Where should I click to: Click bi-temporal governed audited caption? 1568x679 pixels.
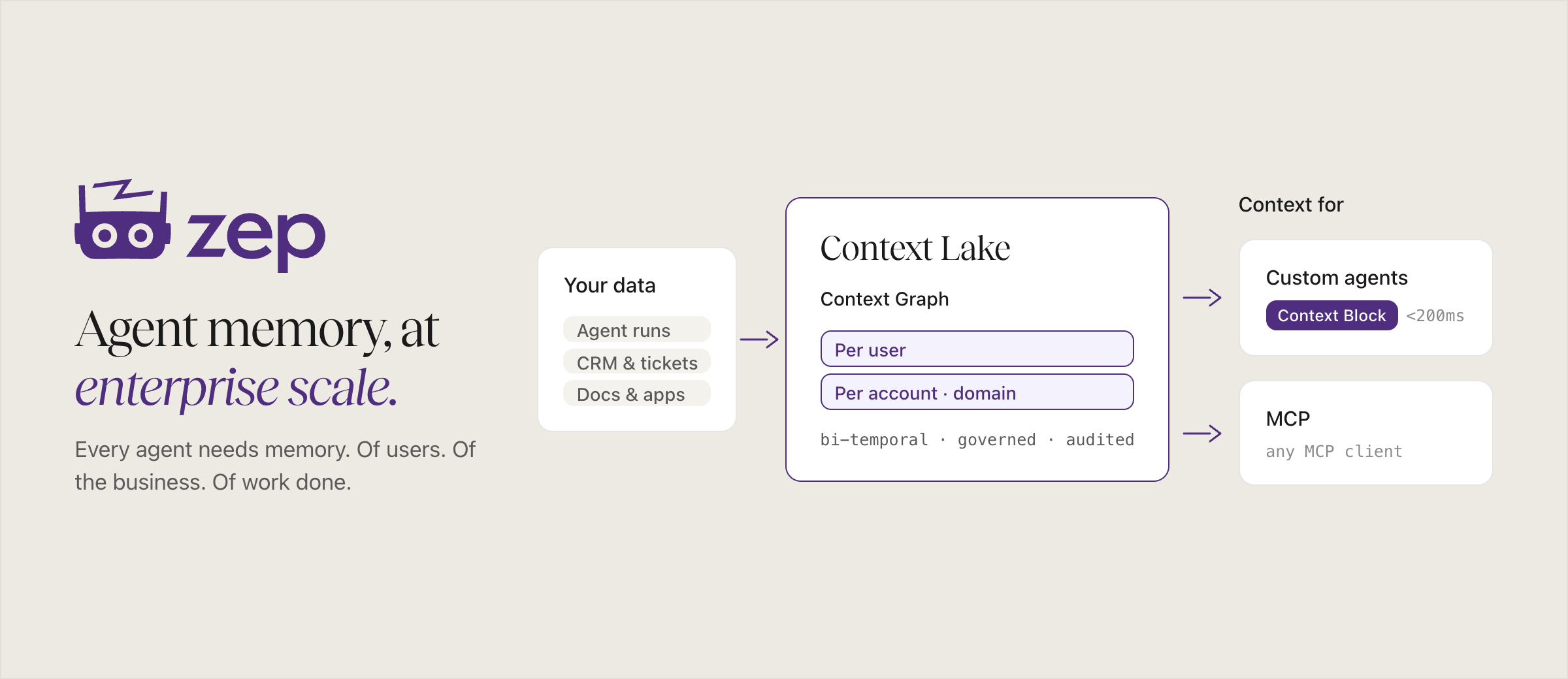coord(977,440)
